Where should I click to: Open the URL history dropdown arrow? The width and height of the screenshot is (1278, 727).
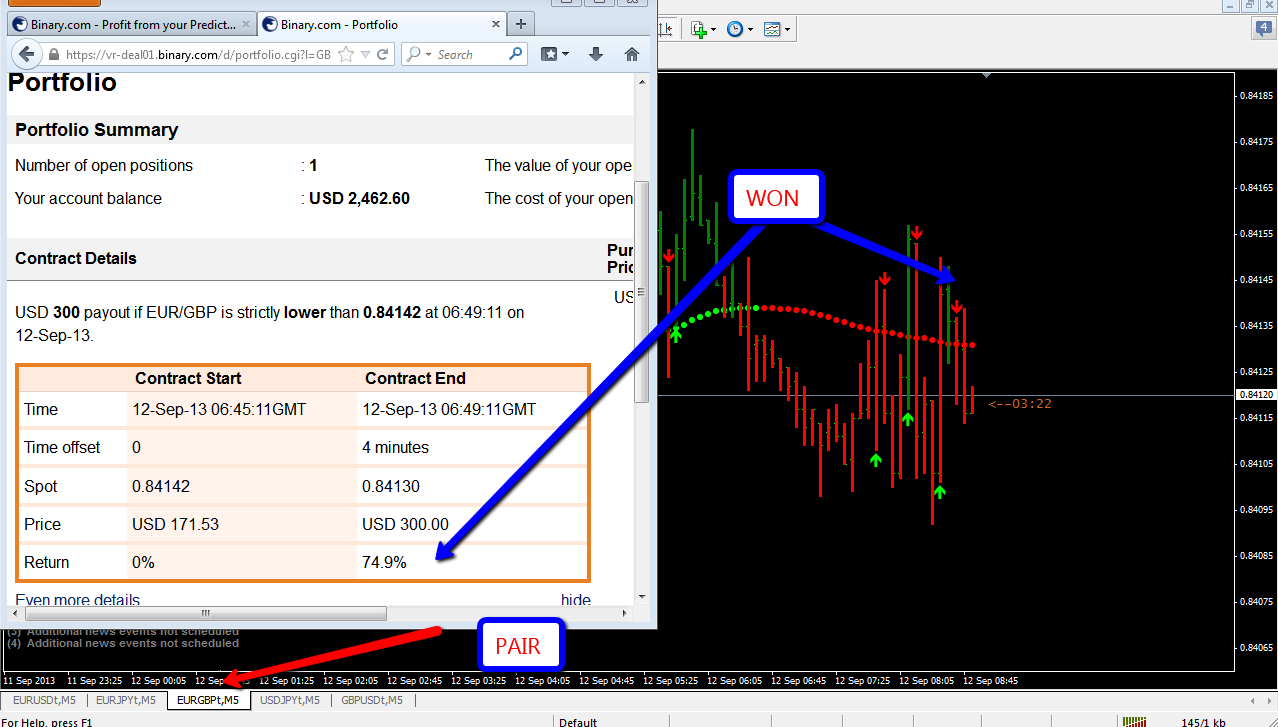point(367,55)
